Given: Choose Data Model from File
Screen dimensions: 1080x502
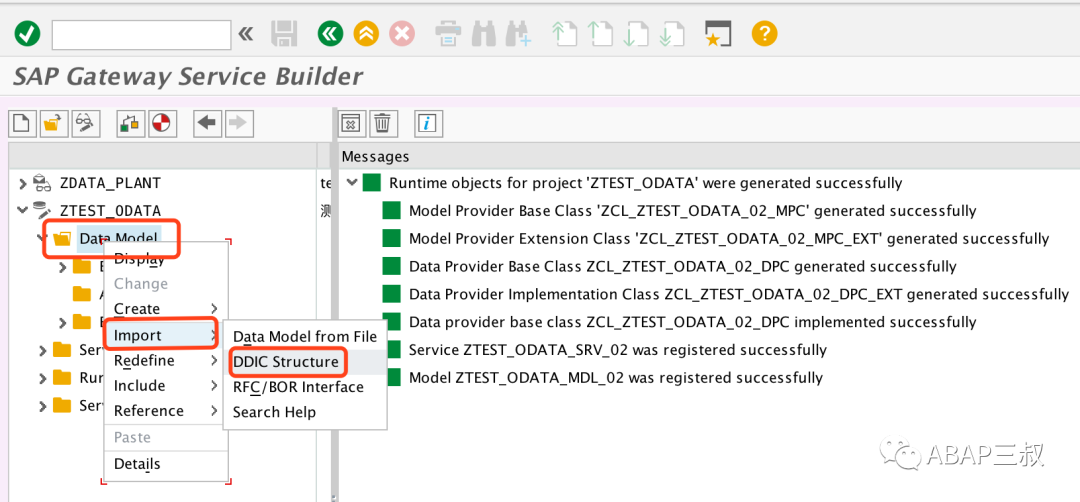Looking at the screenshot, I should coord(305,337).
